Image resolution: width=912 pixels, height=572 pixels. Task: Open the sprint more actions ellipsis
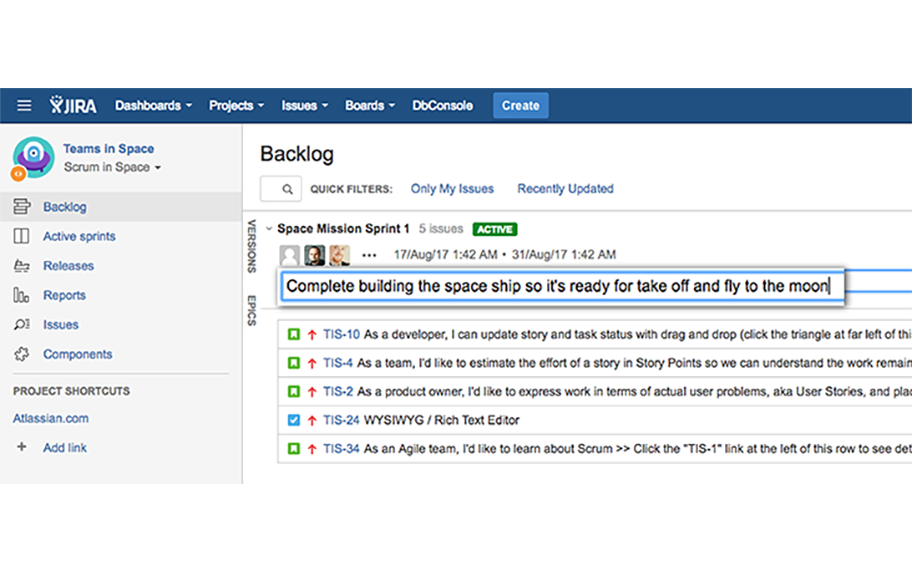pyautogui.click(x=369, y=255)
